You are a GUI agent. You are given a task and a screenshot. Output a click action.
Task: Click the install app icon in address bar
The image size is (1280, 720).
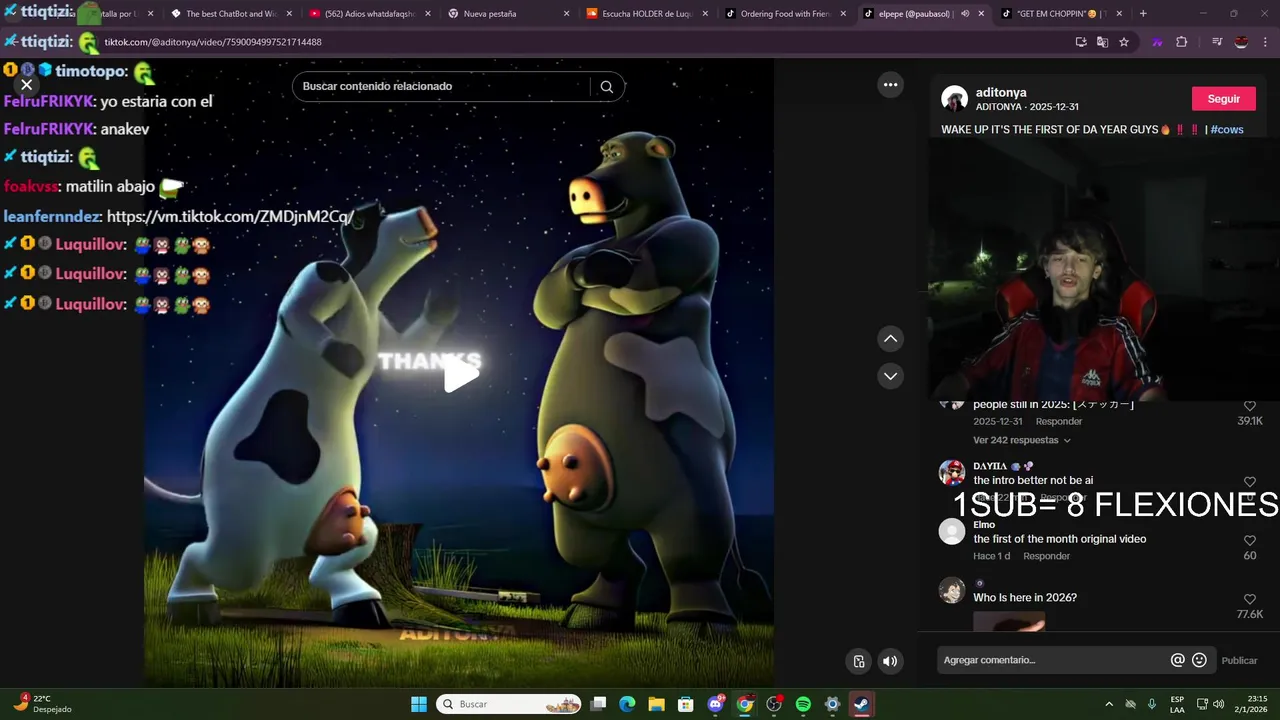tap(1081, 42)
